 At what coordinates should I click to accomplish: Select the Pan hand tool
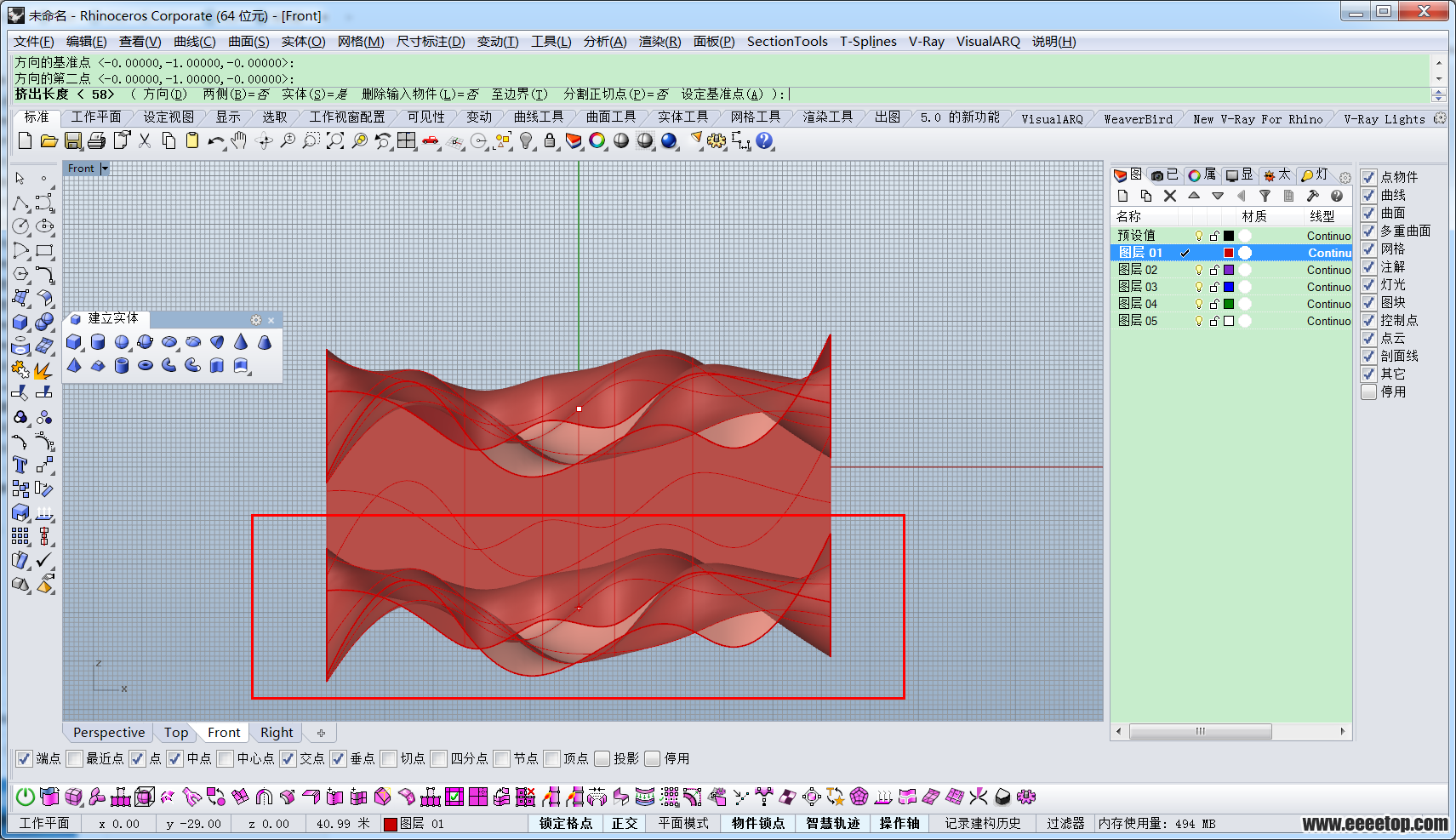[x=240, y=141]
